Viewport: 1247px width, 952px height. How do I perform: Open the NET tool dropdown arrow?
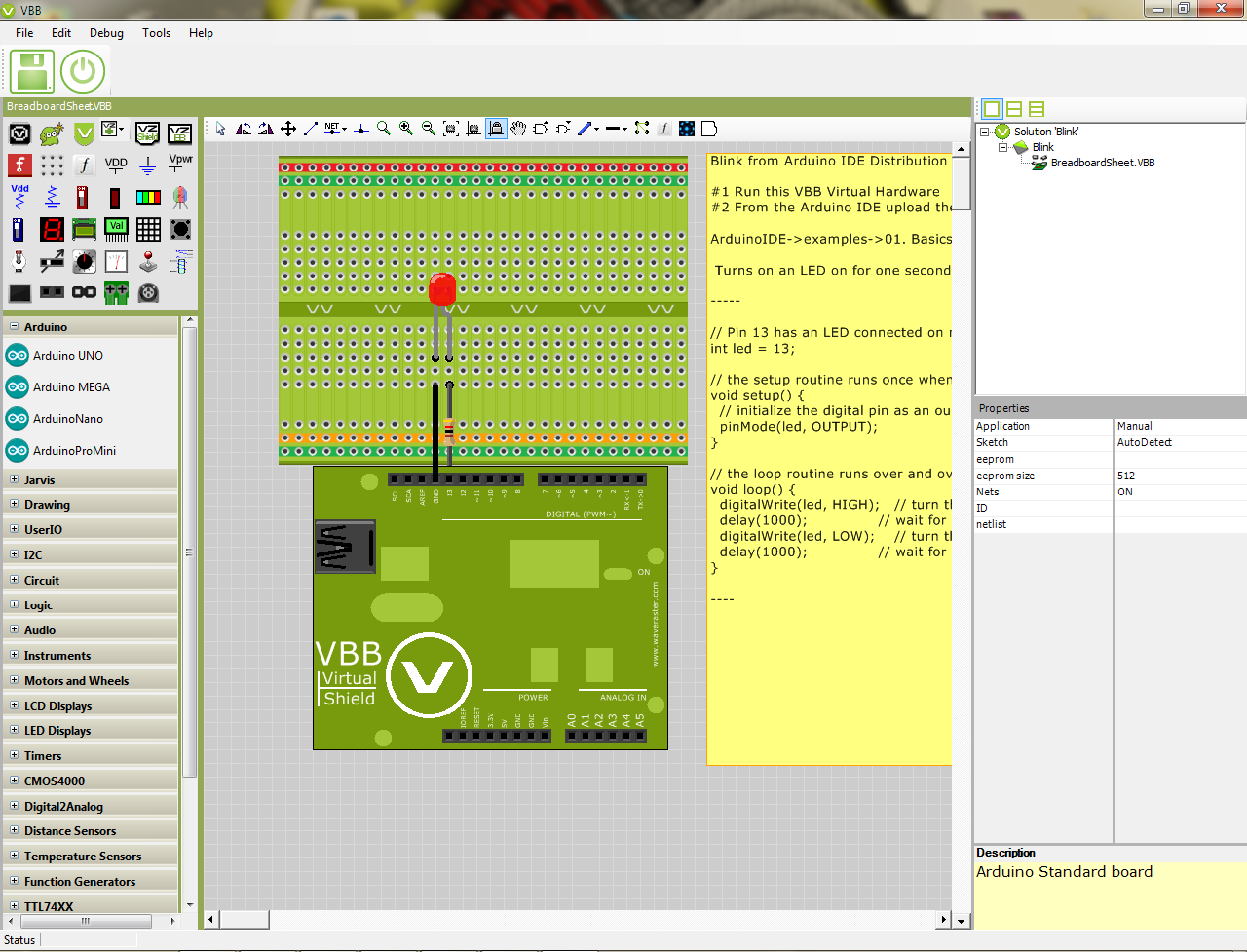click(x=344, y=129)
